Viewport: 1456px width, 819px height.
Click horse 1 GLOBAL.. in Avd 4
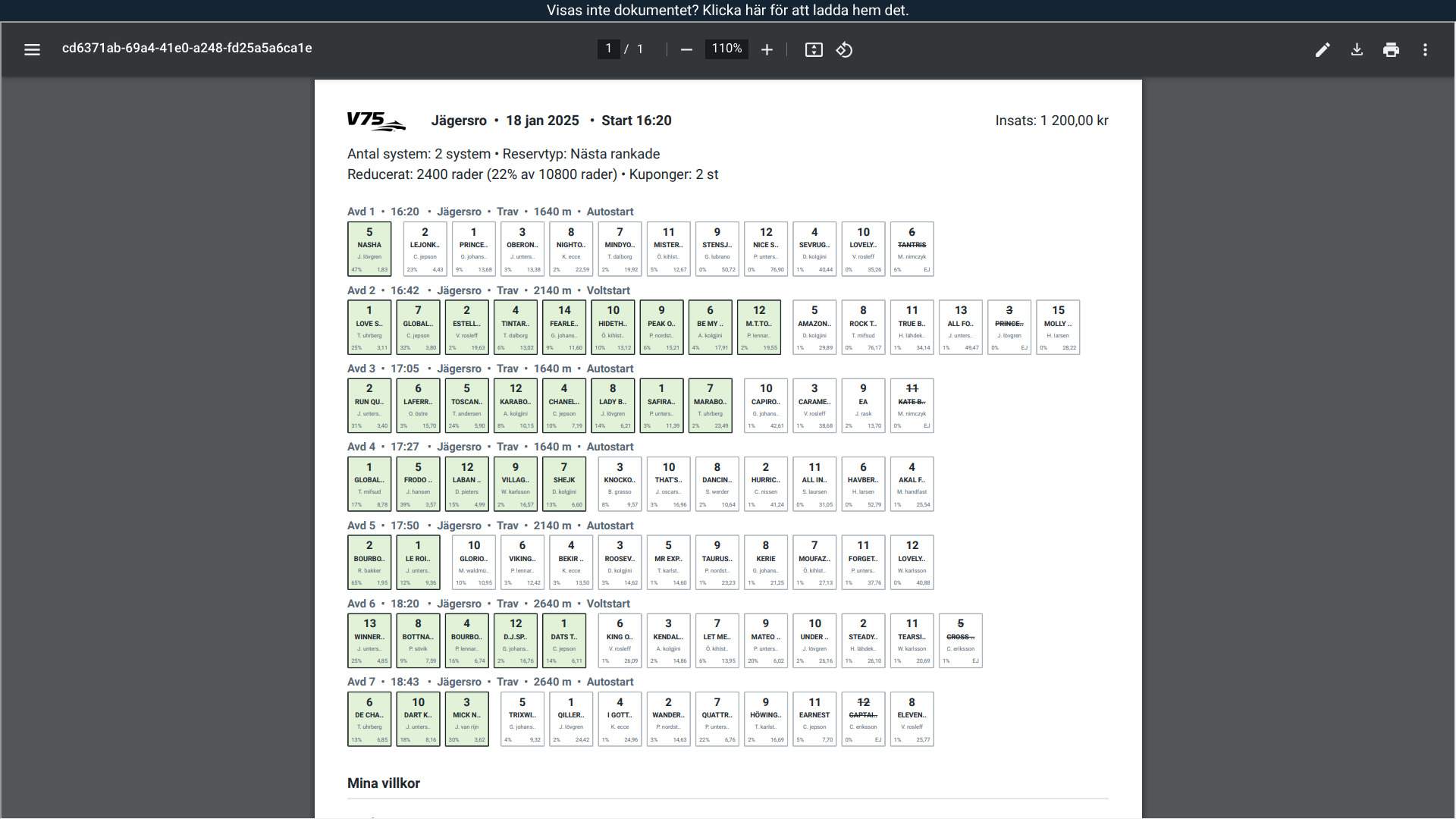click(x=369, y=484)
